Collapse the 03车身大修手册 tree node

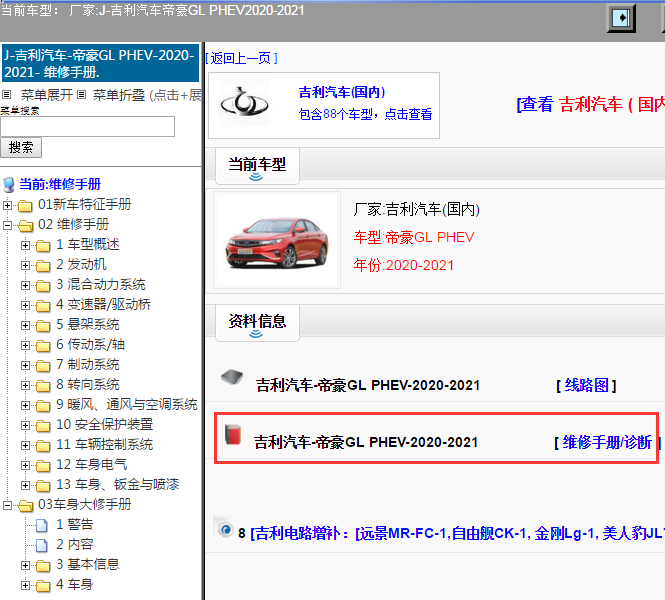(x=7, y=505)
